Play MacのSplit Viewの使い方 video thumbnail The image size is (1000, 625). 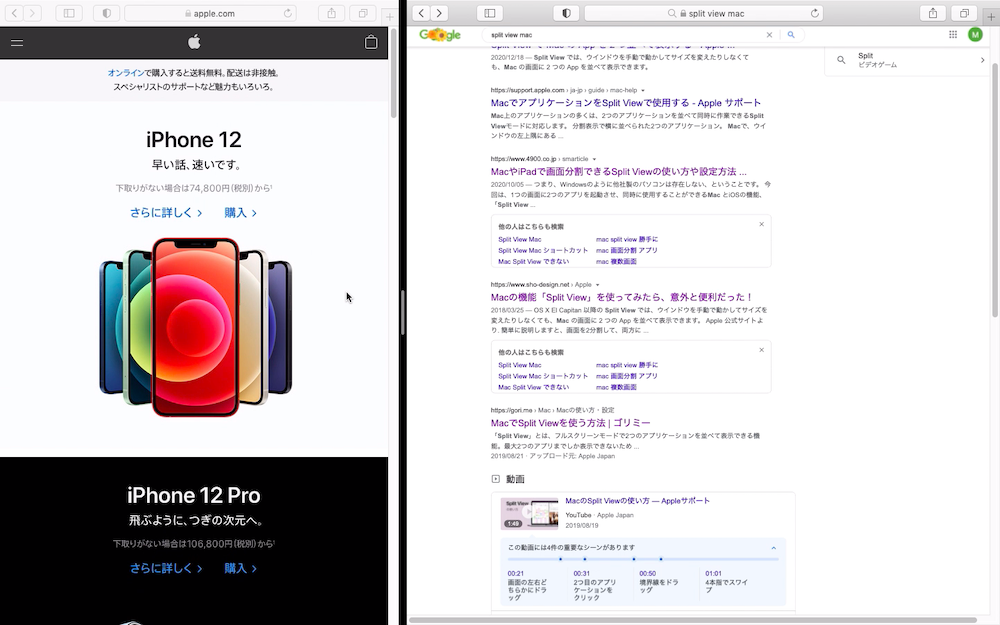coord(529,513)
